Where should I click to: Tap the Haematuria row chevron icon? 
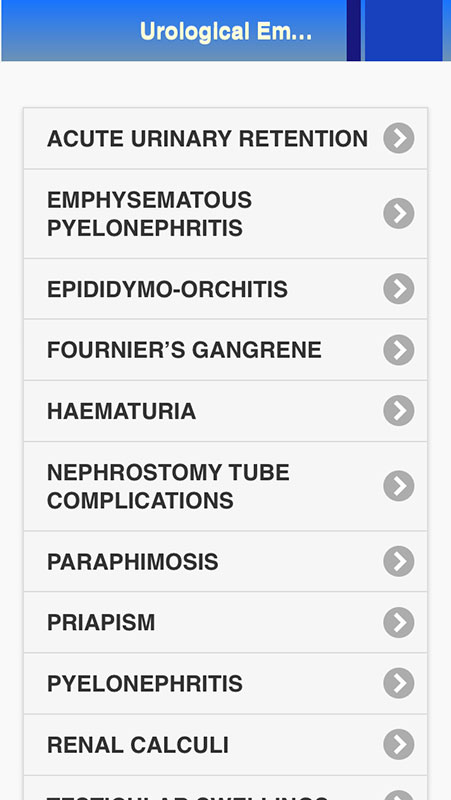(x=398, y=411)
